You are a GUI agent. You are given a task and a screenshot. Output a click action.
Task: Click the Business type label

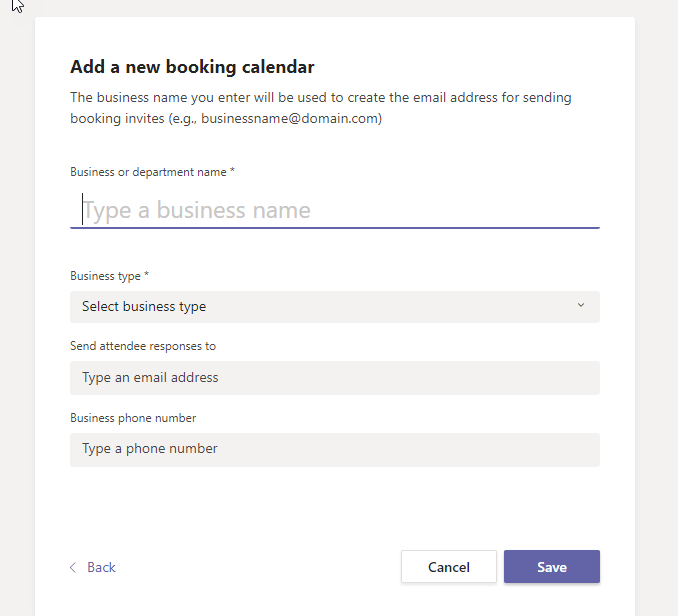click(105, 276)
